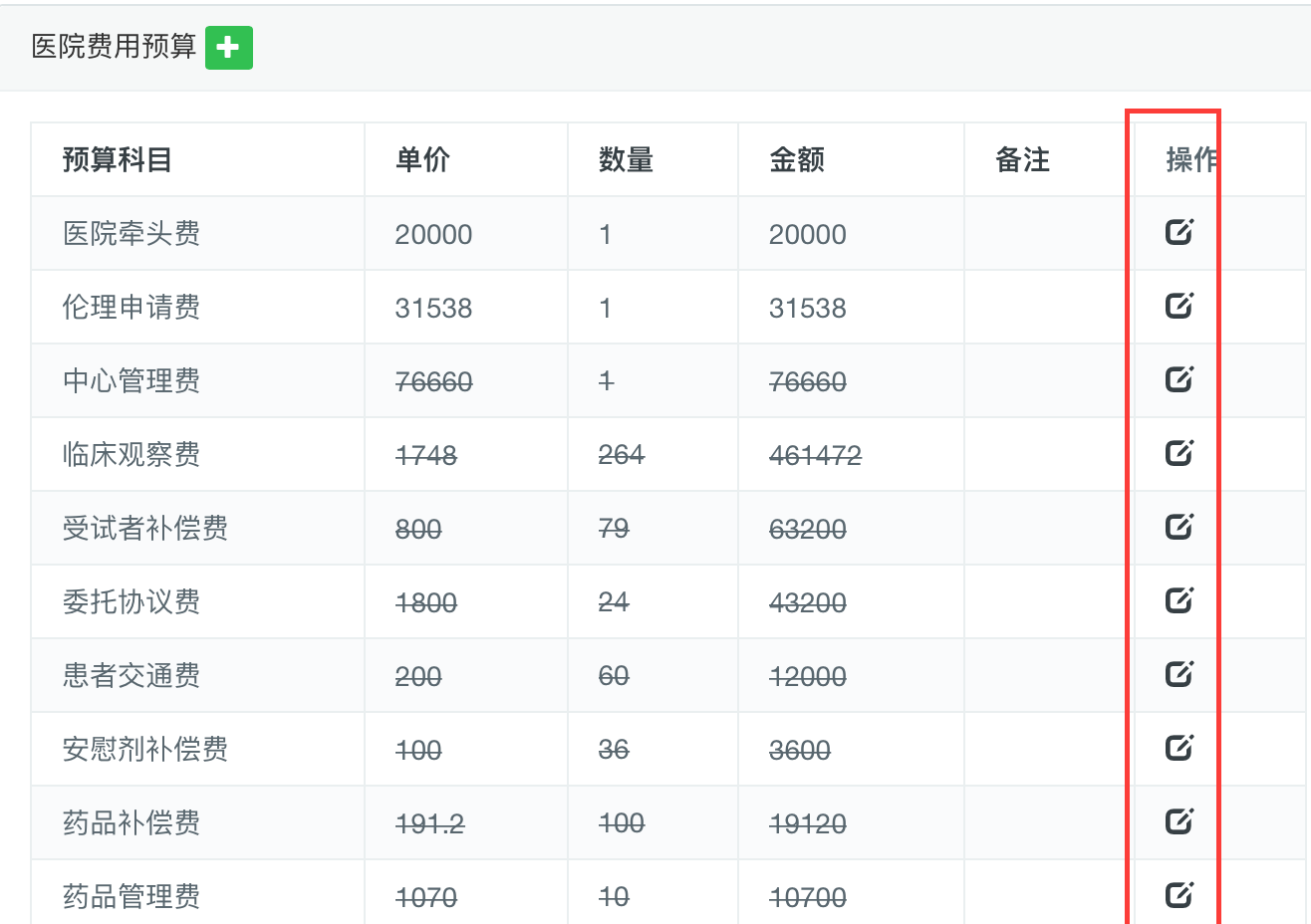Click quantity 24 for 委托协议费
Image resolution: width=1311 pixels, height=924 pixels.
pyautogui.click(x=614, y=602)
